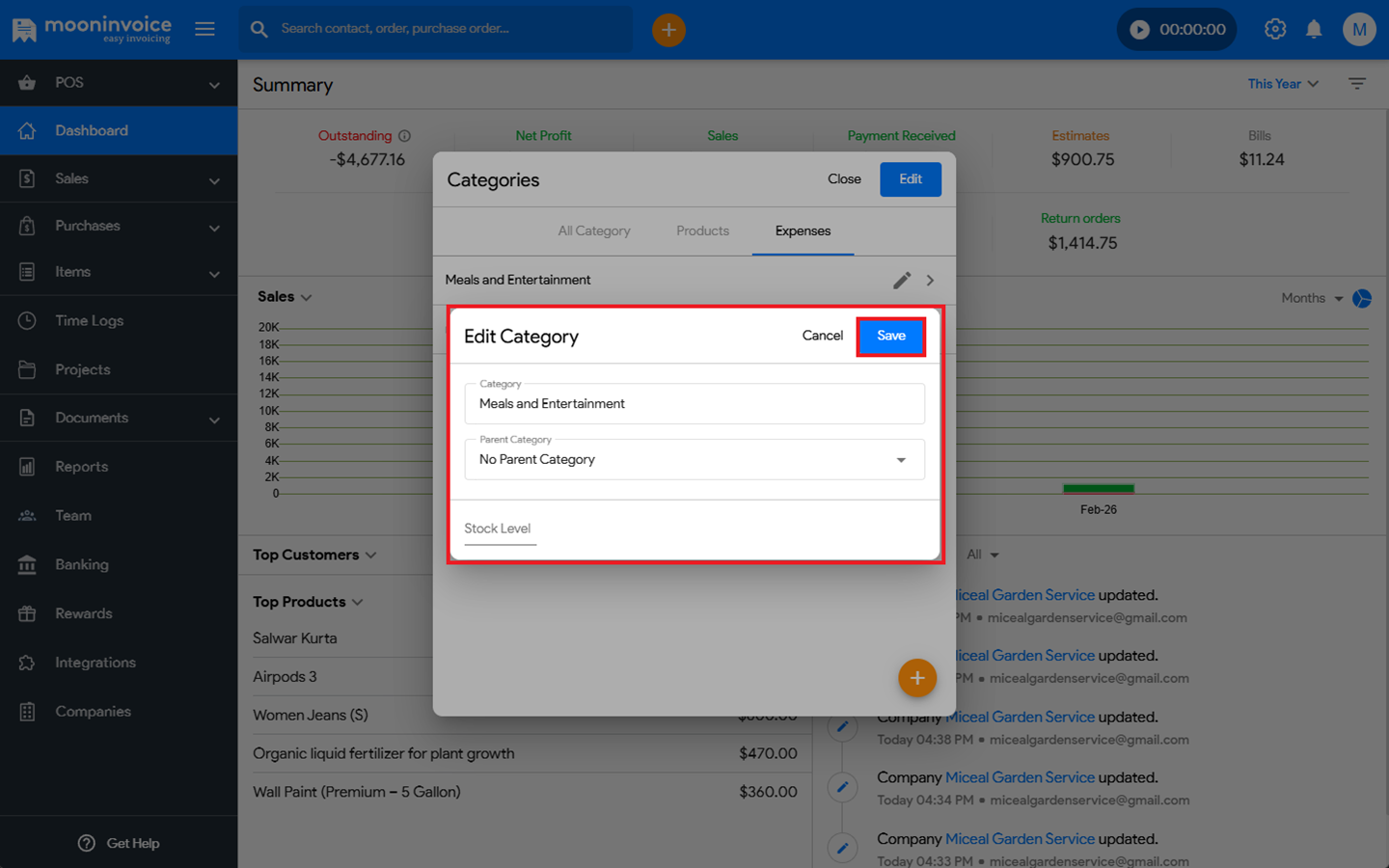The width and height of the screenshot is (1389, 868).
Task: Click pencil icon for Meals and Entertainment
Action: coord(902,281)
